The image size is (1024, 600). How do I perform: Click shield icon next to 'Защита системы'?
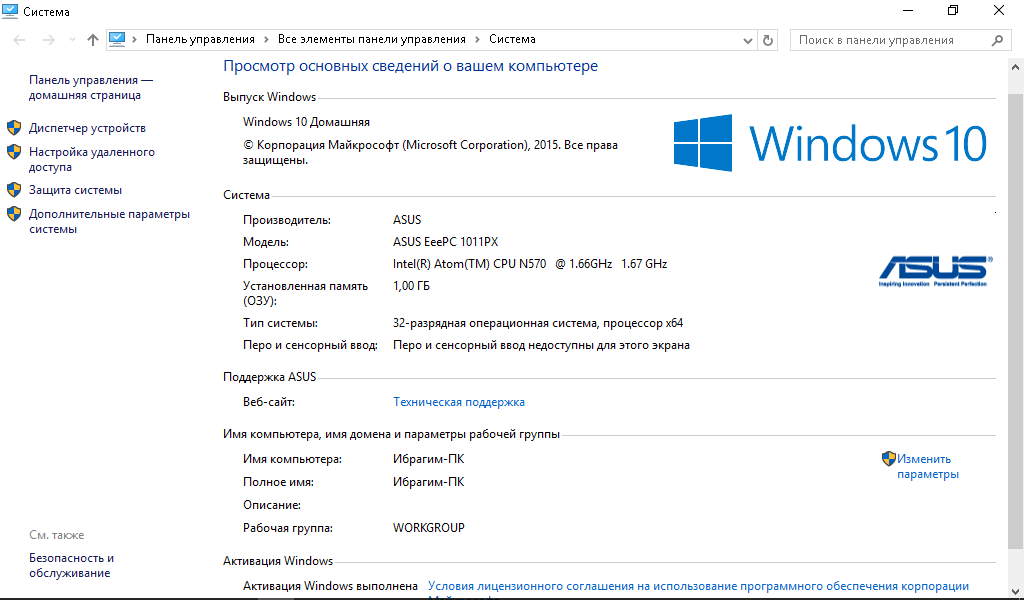(14, 190)
